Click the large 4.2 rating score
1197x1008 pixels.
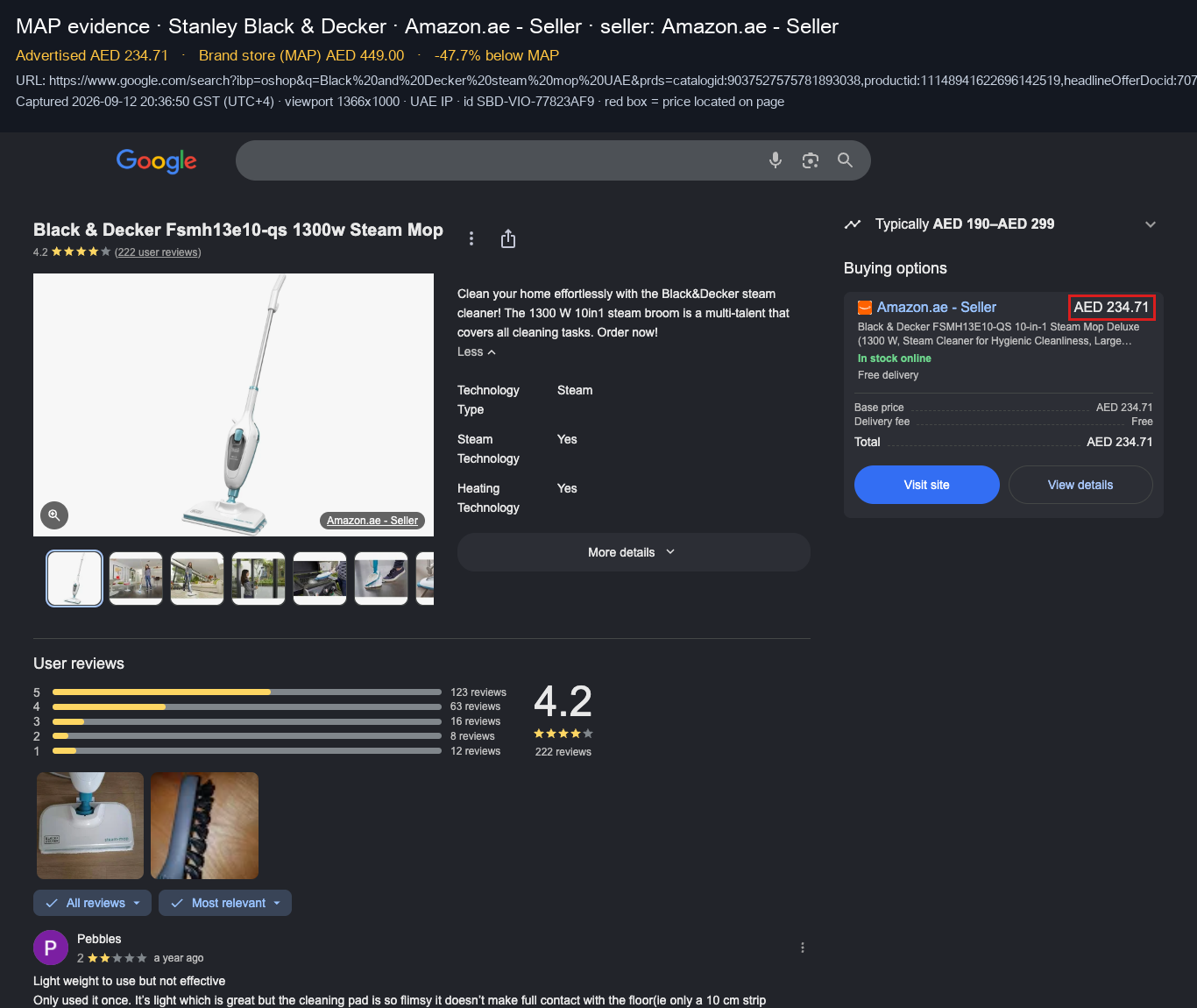pos(563,701)
